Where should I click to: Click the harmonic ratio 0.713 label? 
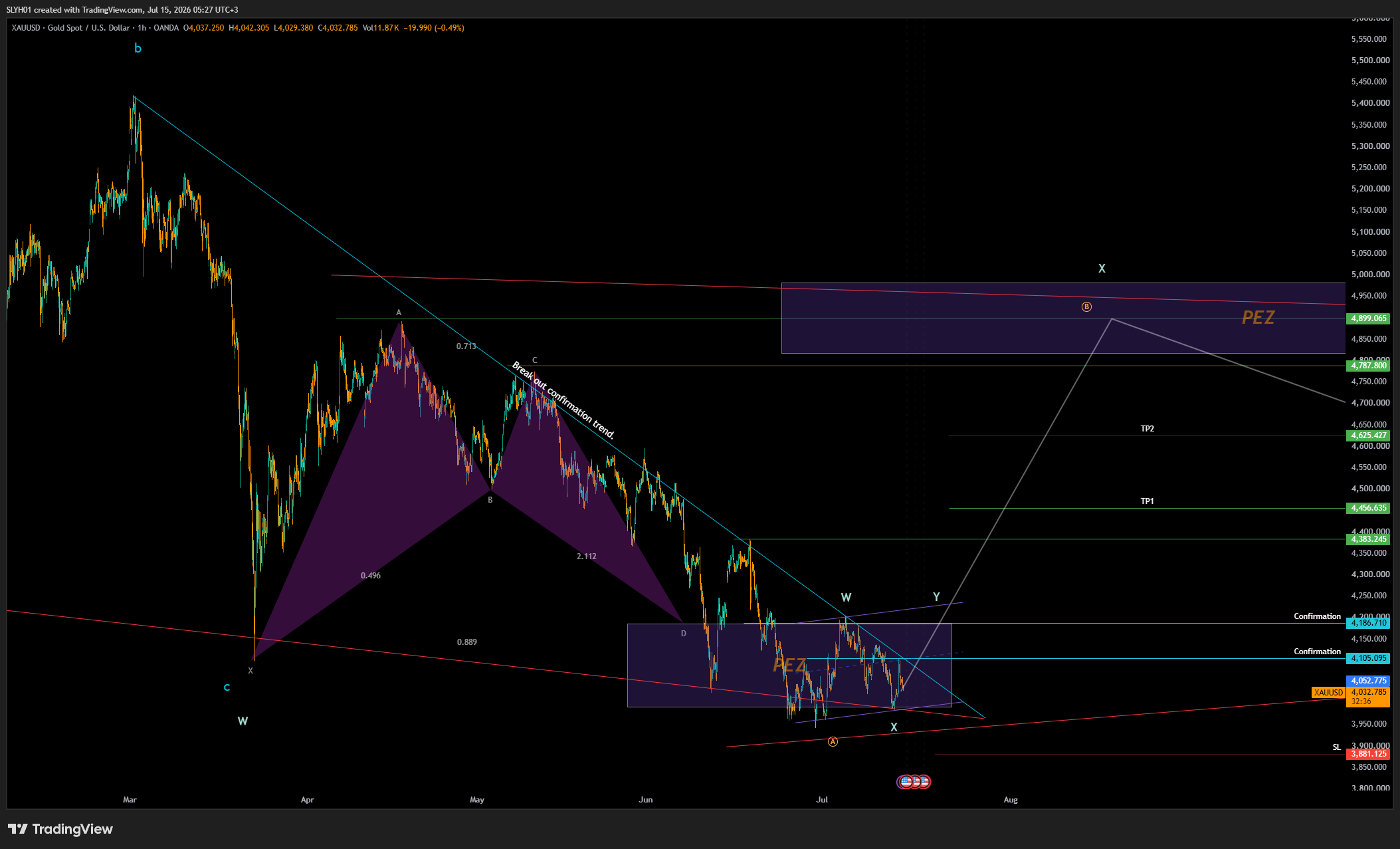466,346
